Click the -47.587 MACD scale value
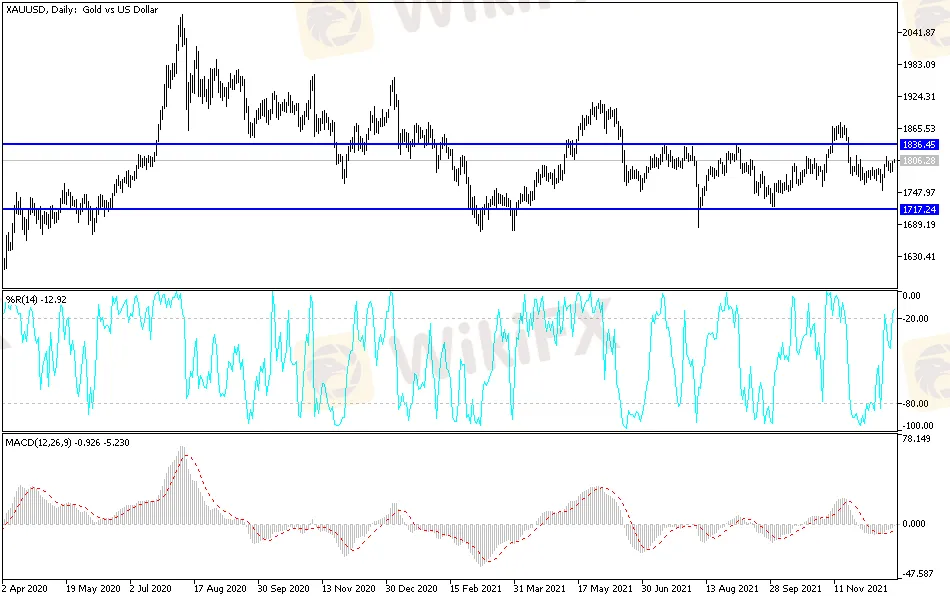 [x=917, y=573]
